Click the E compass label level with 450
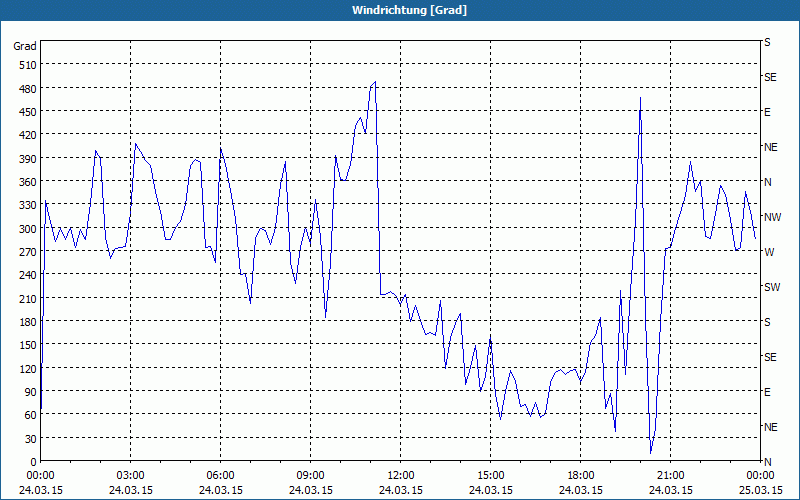 coord(767,112)
